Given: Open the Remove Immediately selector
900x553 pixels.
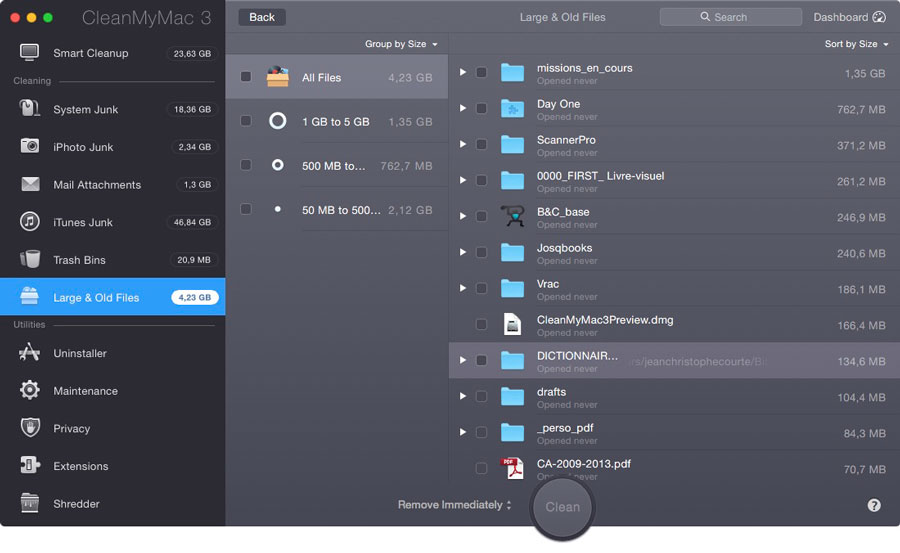Looking at the screenshot, I should click(455, 505).
